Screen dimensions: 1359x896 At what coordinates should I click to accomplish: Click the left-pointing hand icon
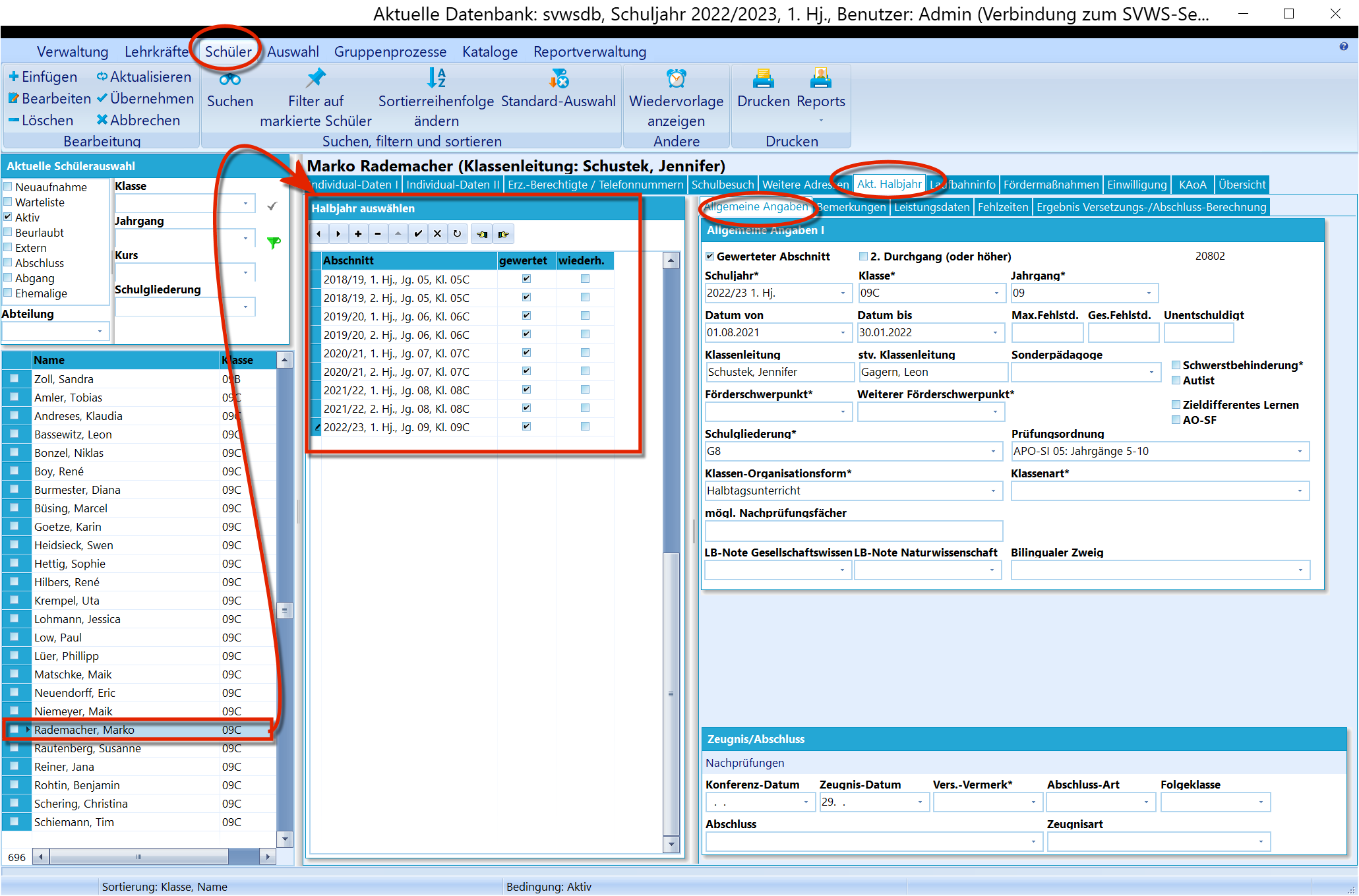point(482,234)
